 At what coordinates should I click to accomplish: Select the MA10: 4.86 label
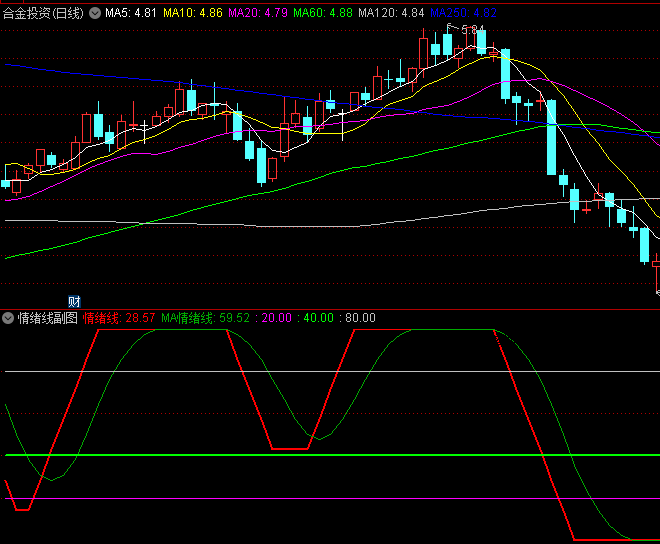192,13
